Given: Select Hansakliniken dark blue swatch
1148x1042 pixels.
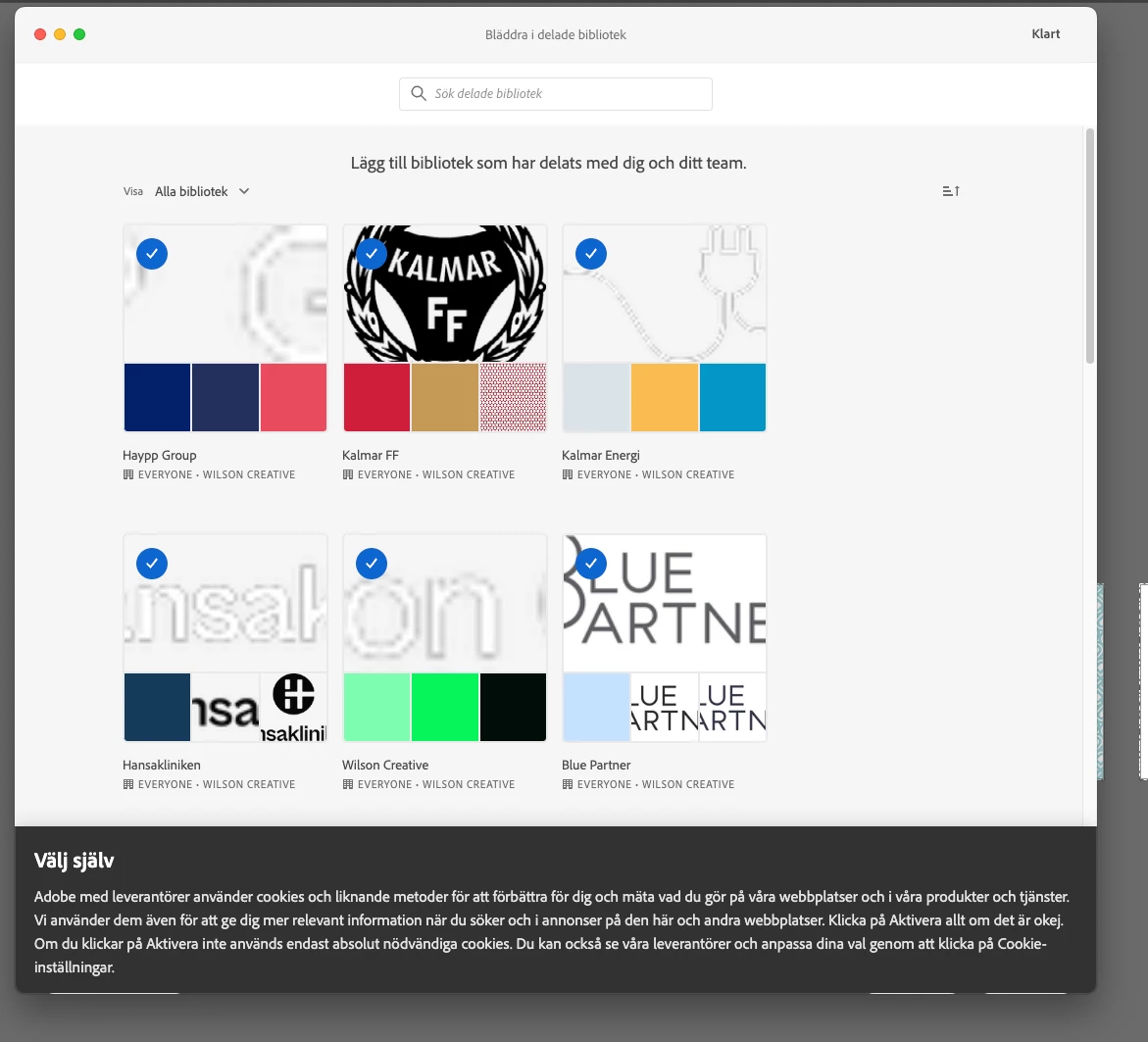Looking at the screenshot, I should (158, 707).
